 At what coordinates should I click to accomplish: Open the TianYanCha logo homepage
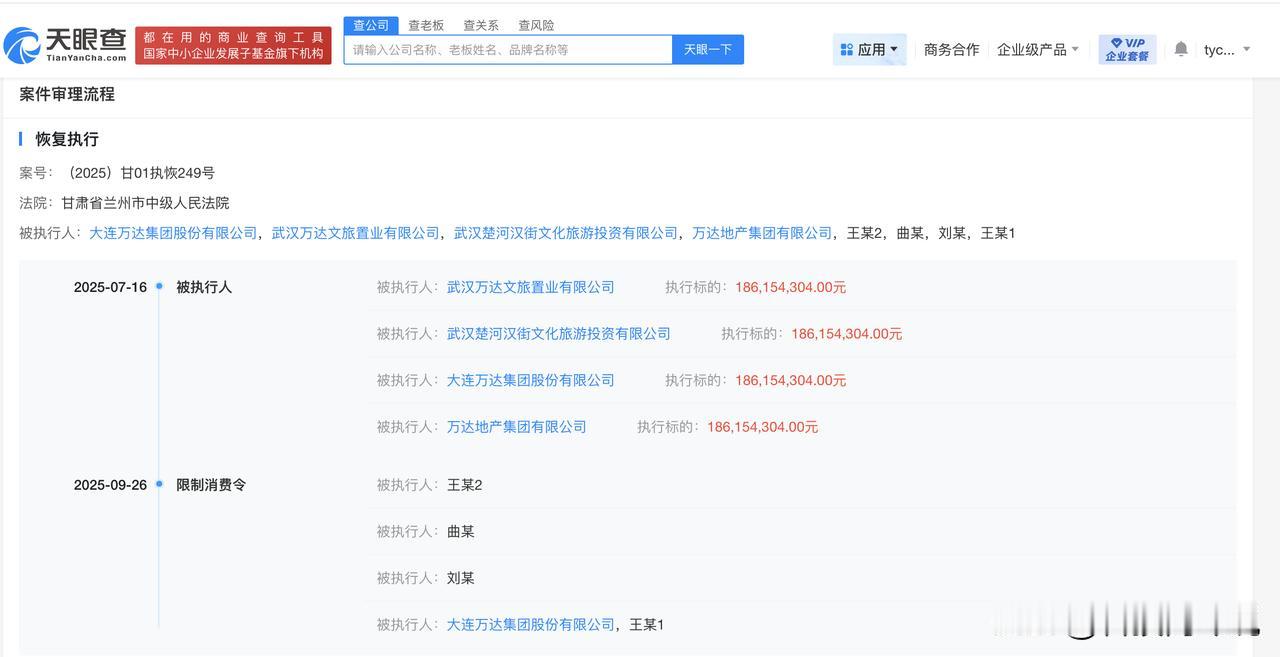[x=65, y=45]
